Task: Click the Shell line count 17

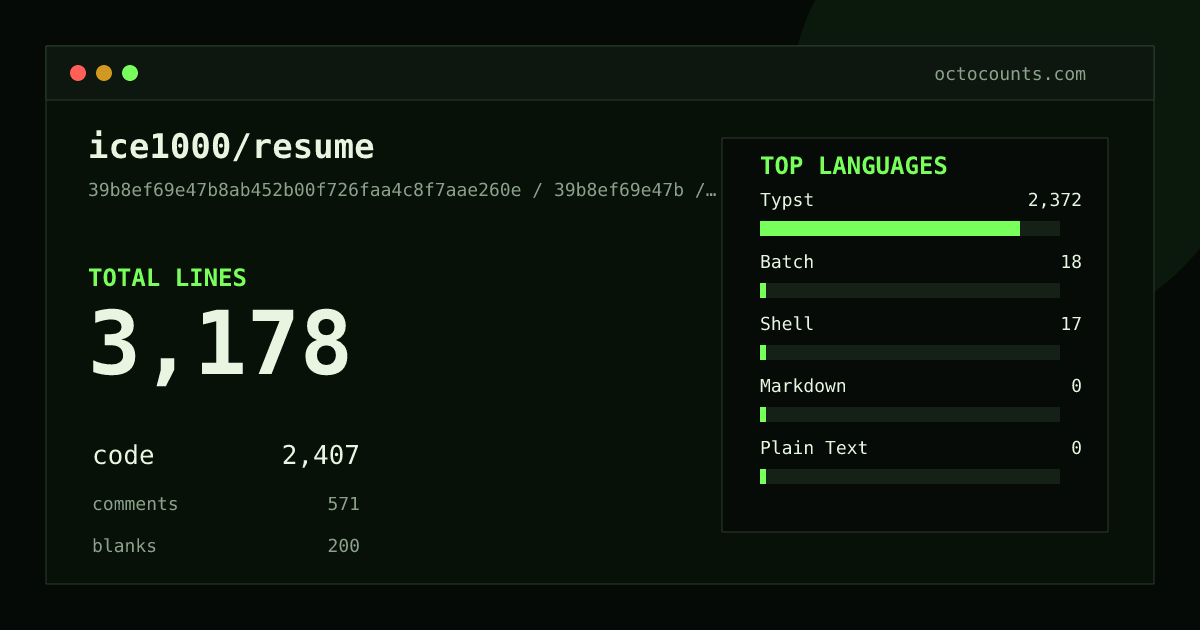Action: pyautogui.click(x=1071, y=324)
